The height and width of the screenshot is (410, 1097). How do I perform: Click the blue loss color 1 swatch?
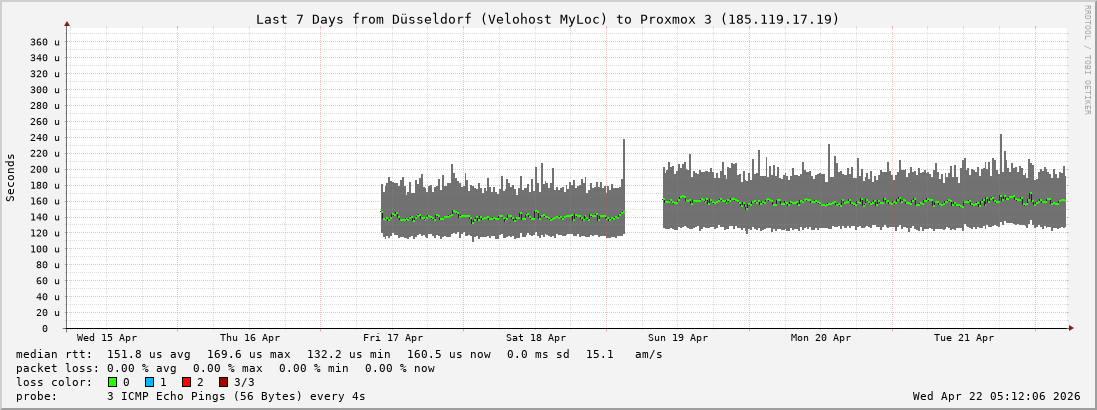pyautogui.click(x=149, y=382)
